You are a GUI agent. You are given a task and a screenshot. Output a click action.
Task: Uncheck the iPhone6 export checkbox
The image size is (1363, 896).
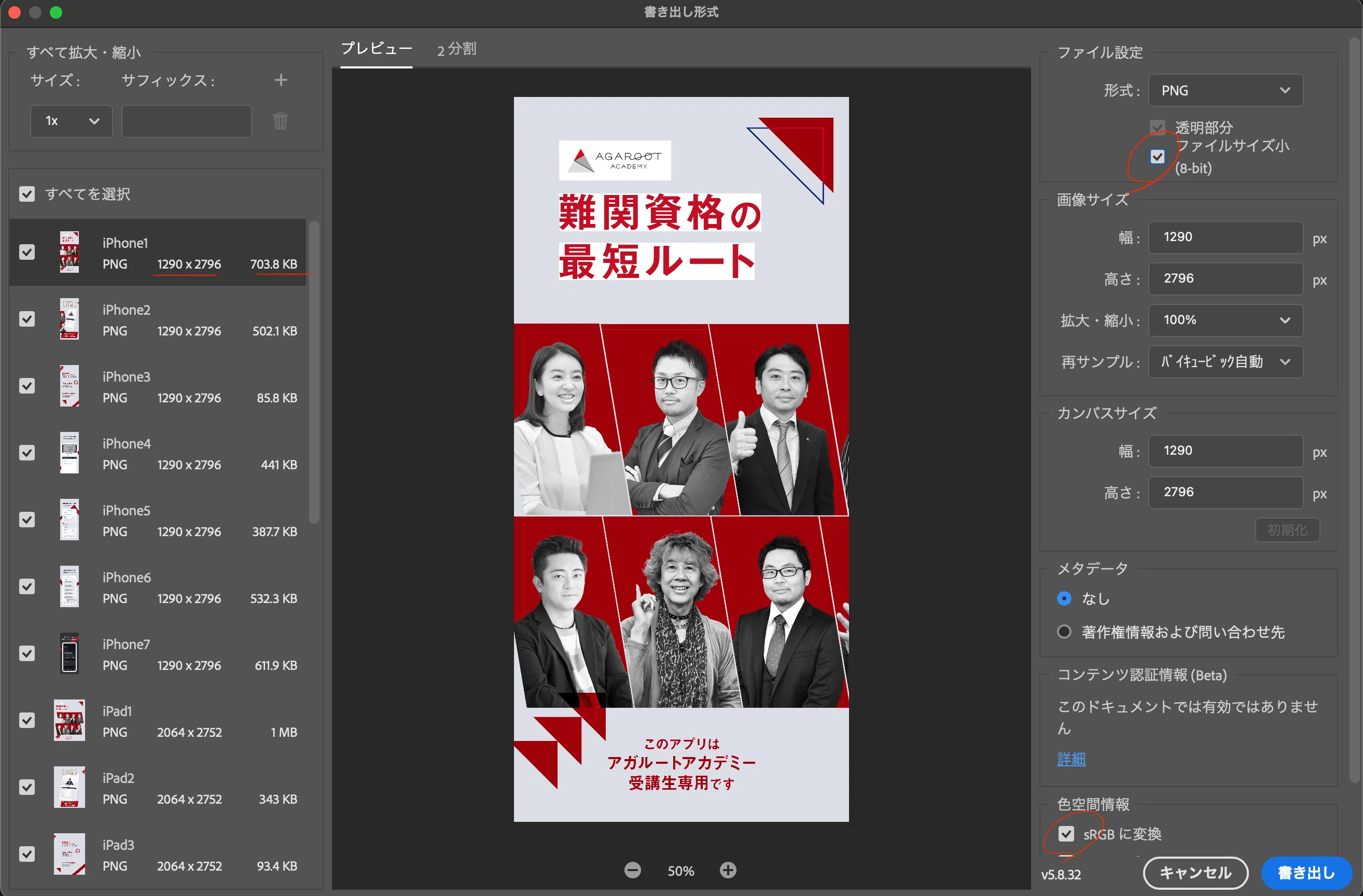click(x=27, y=587)
